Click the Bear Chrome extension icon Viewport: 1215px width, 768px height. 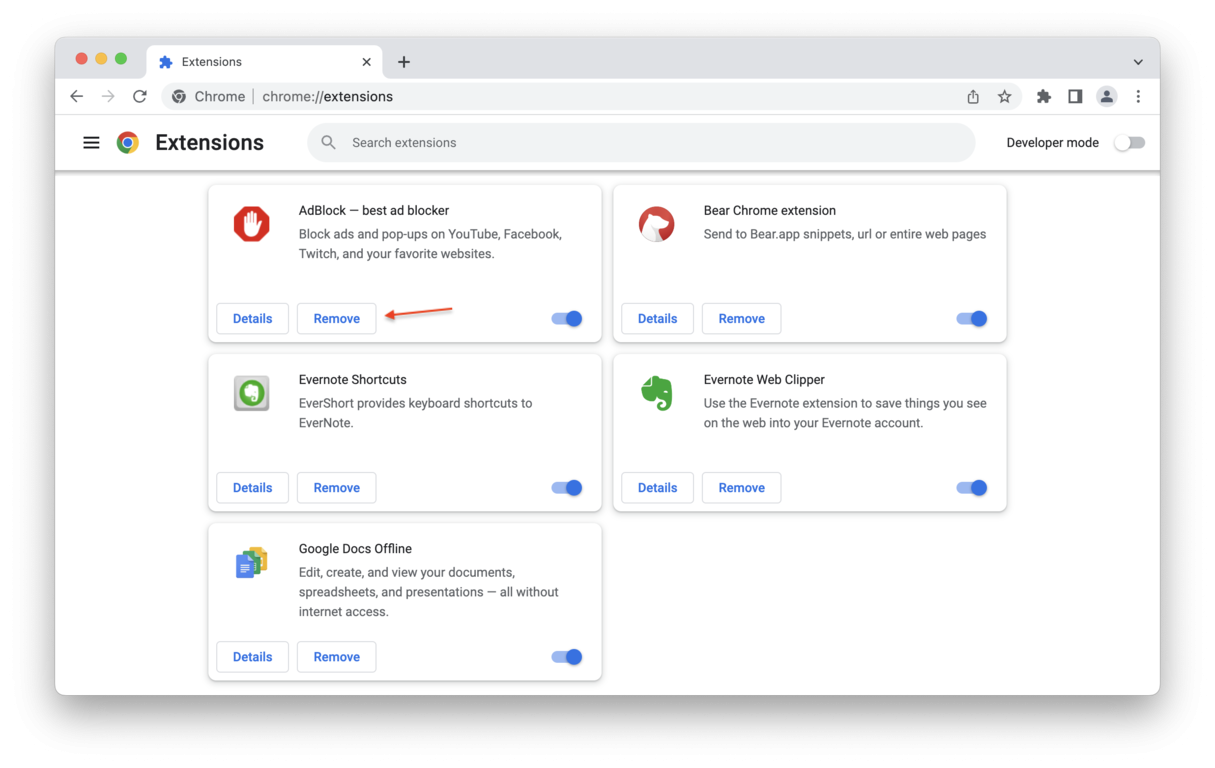[x=656, y=224]
